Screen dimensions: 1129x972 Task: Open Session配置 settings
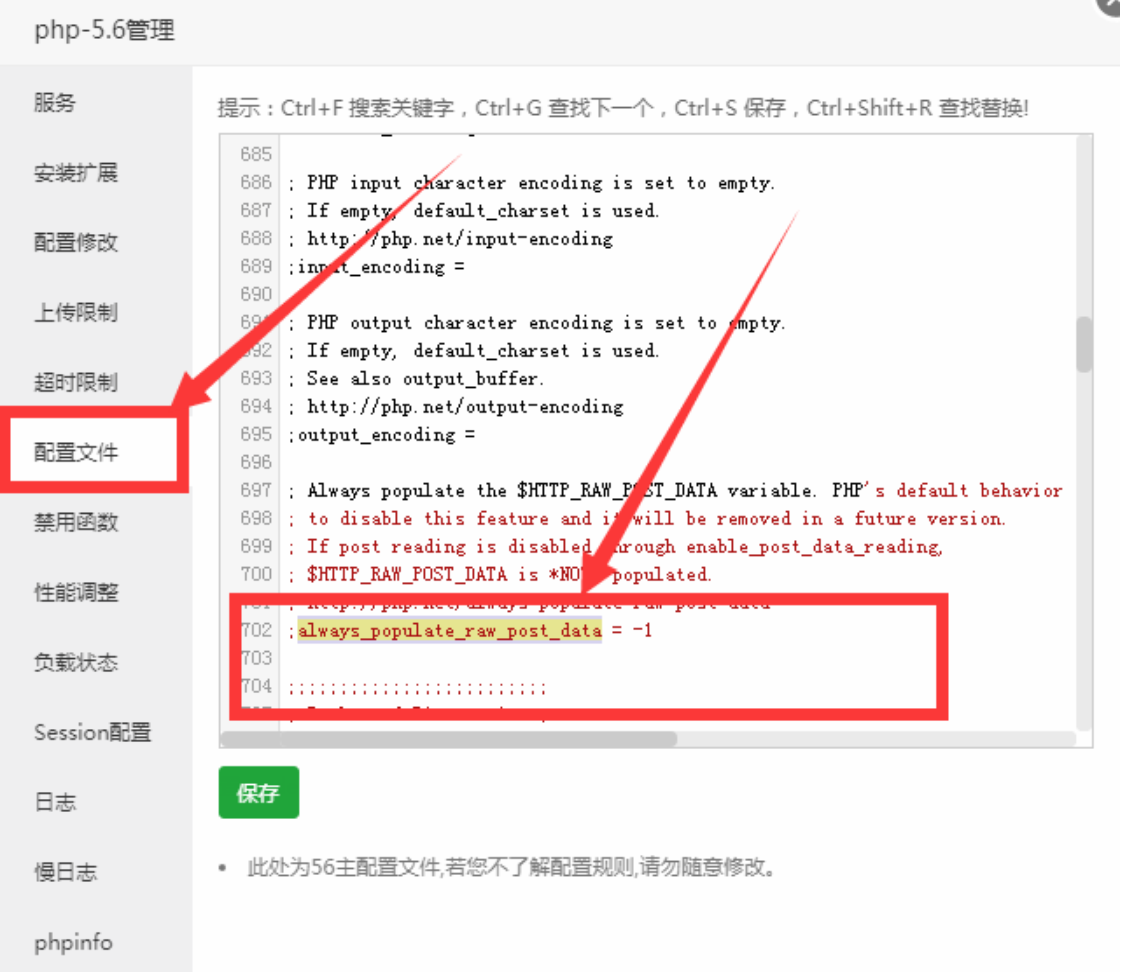point(92,732)
